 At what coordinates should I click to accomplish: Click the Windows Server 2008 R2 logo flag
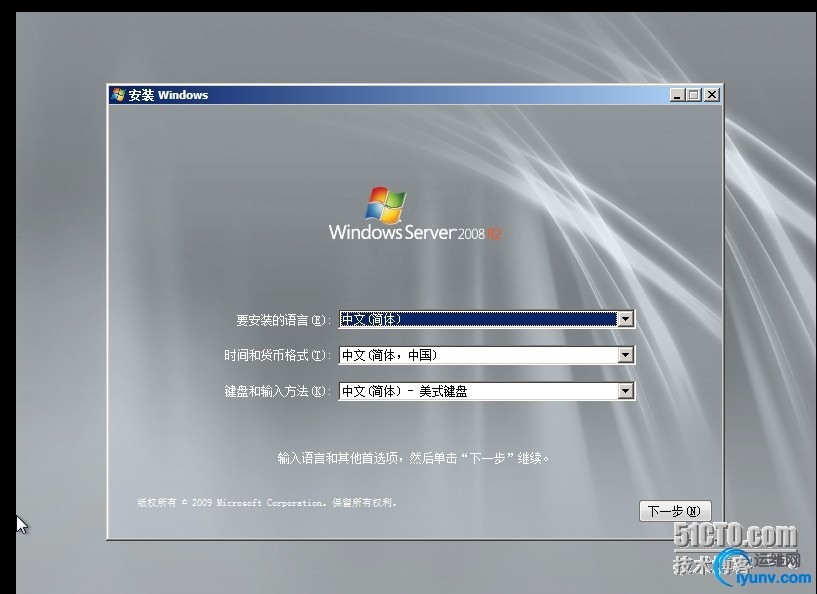pyautogui.click(x=386, y=204)
